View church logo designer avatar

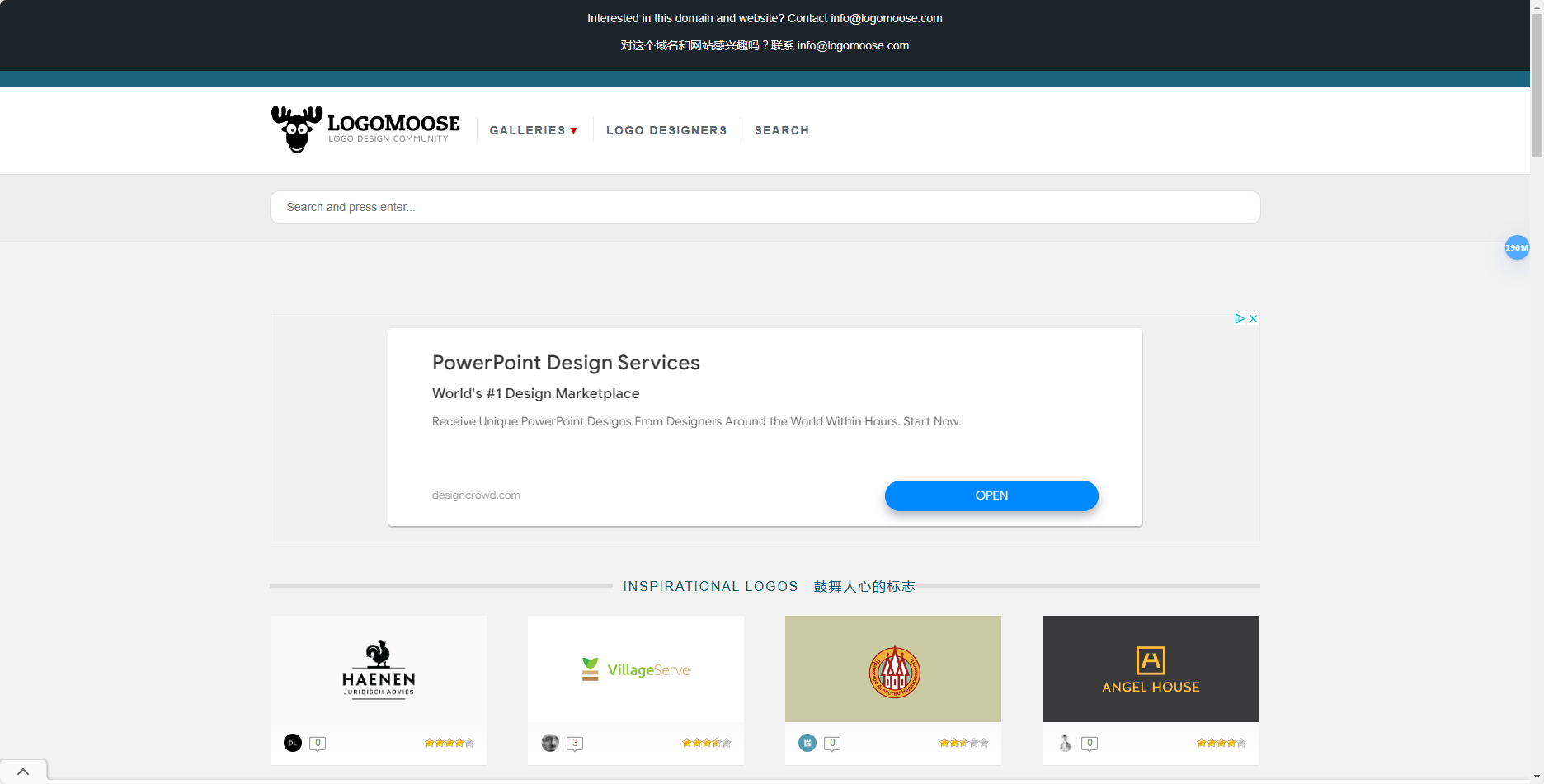click(807, 743)
